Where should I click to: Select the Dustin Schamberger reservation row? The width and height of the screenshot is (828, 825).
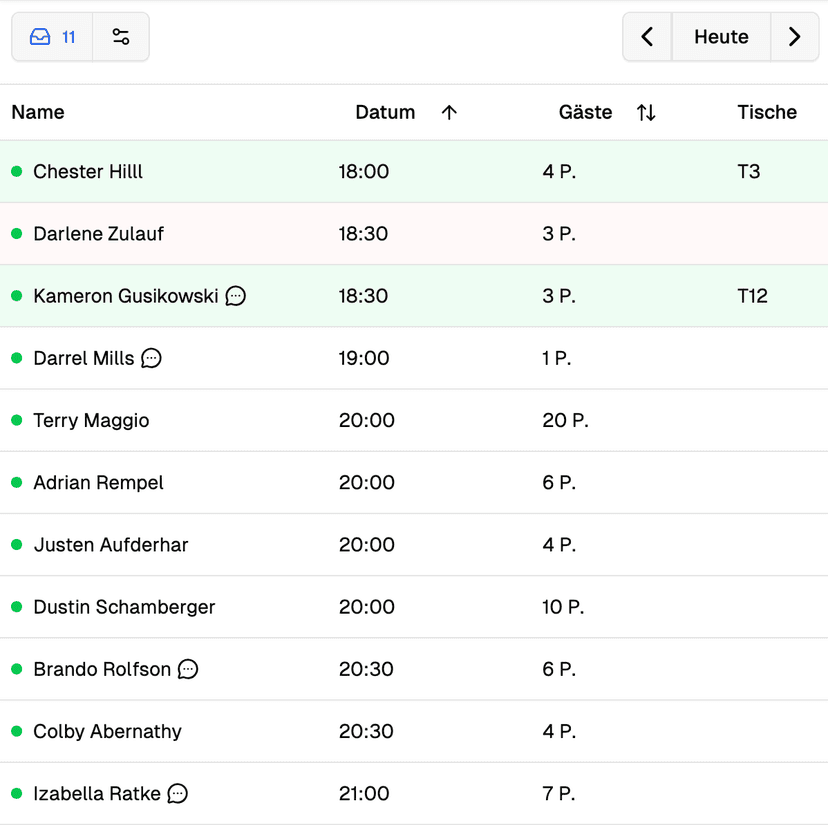[124, 607]
